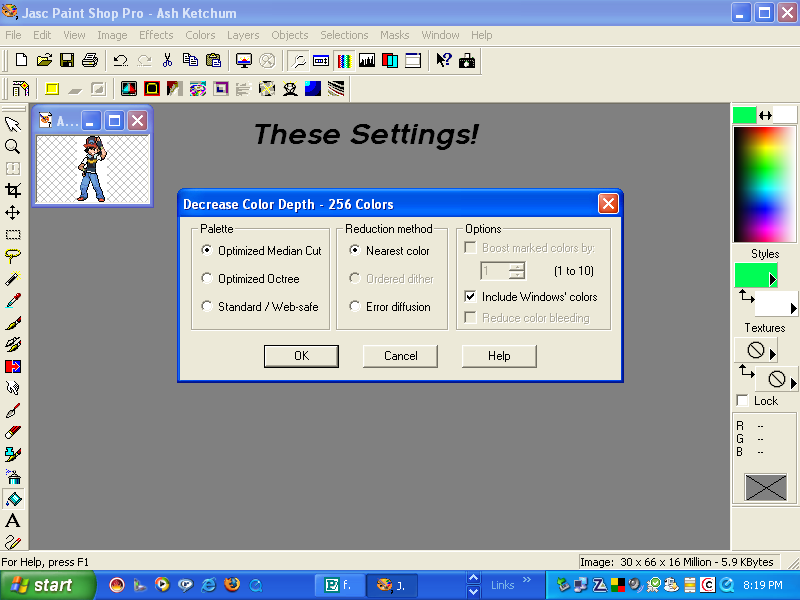Click the green foreground color swatch
800x600 pixels.
click(x=744, y=115)
